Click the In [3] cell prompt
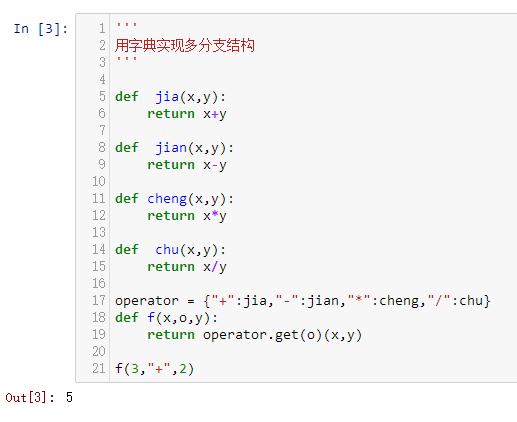The height and width of the screenshot is (422, 517). tap(40, 29)
